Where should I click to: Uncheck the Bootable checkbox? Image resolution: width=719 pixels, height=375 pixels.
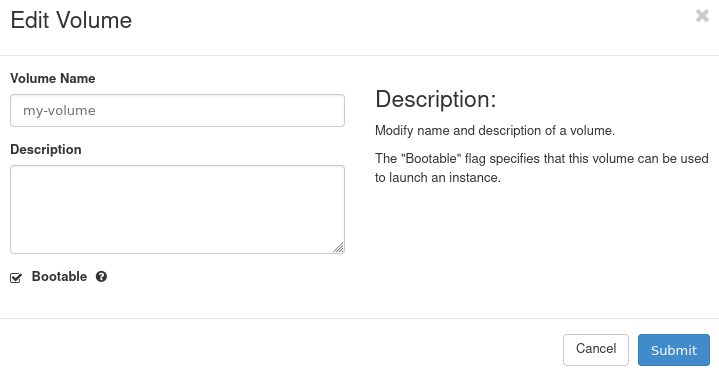tap(16, 277)
